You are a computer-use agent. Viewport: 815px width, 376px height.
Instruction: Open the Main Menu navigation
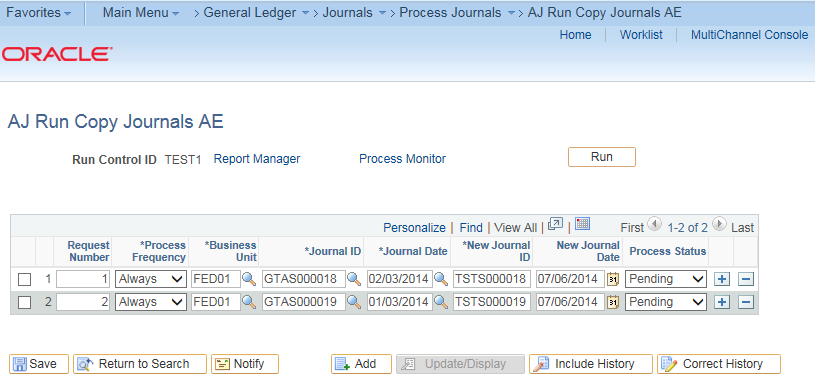(141, 12)
